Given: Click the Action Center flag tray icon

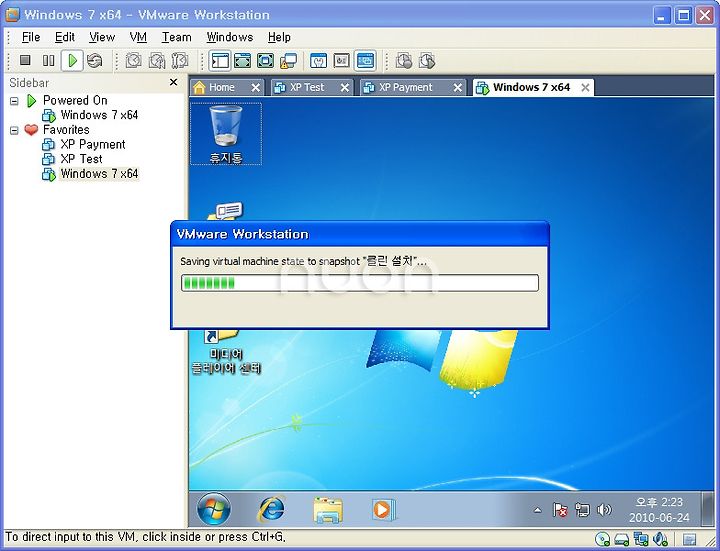Looking at the screenshot, I should tap(560, 510).
